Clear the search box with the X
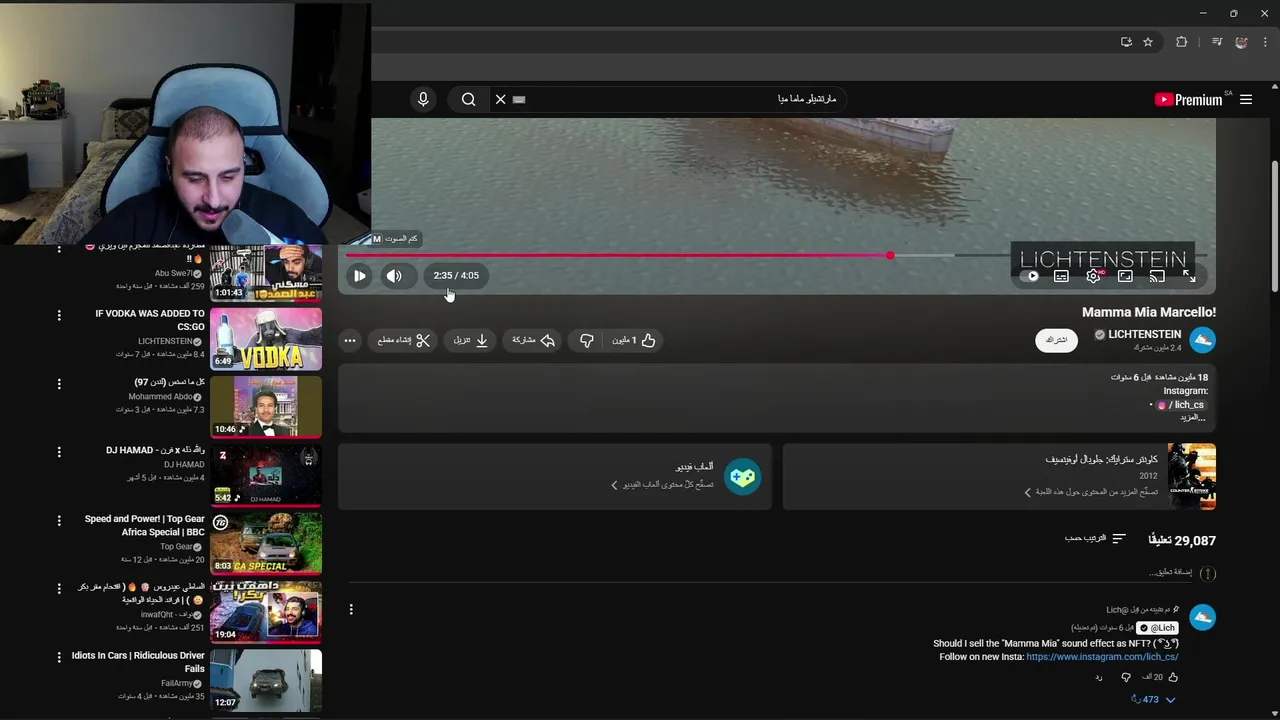 pos(501,99)
